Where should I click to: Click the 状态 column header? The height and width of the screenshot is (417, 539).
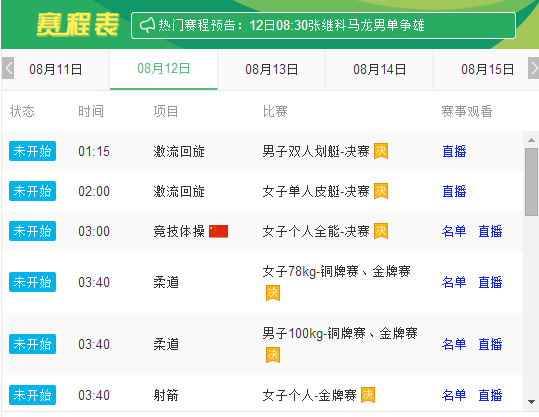coord(22,111)
